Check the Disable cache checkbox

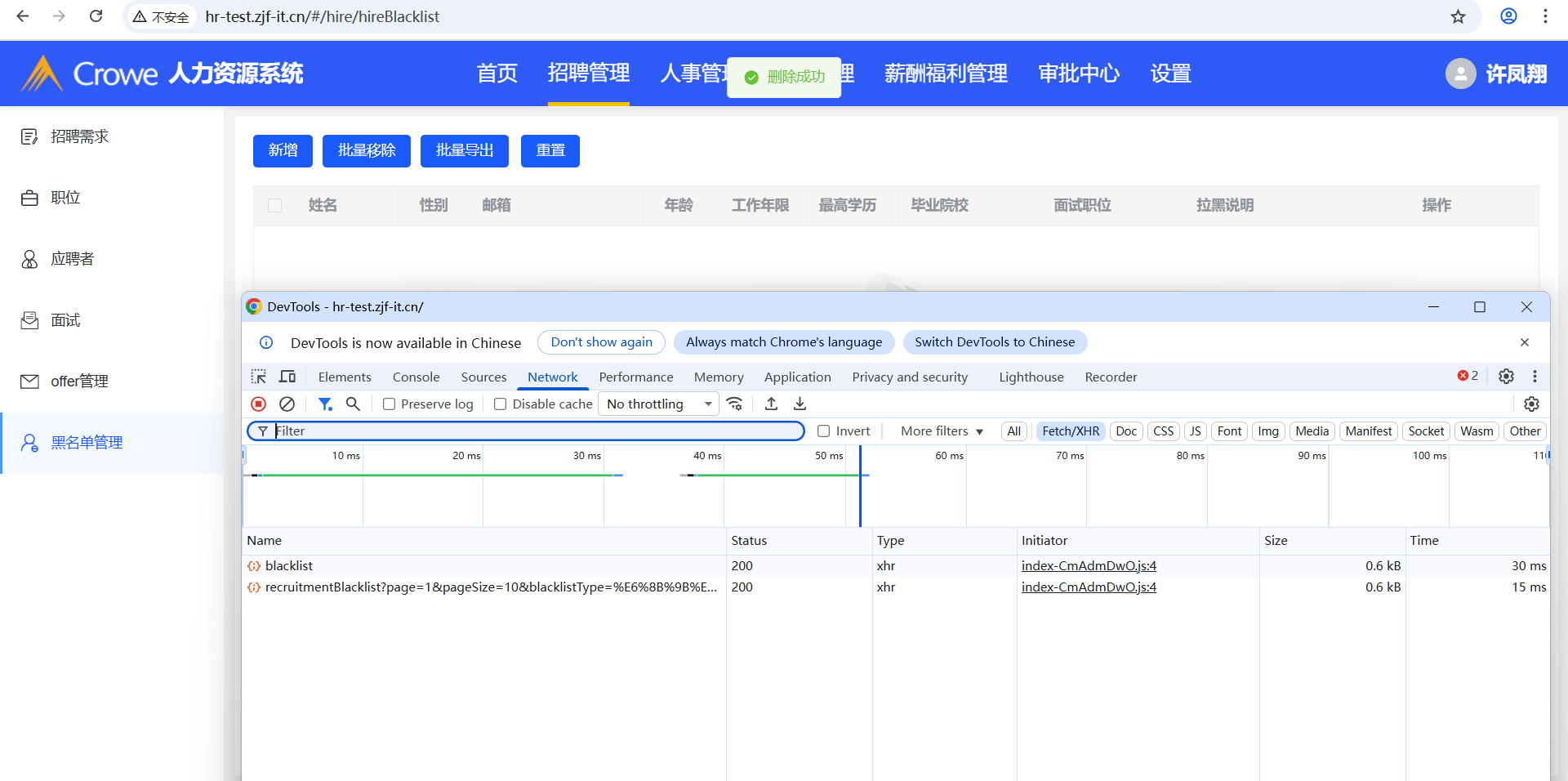(501, 404)
